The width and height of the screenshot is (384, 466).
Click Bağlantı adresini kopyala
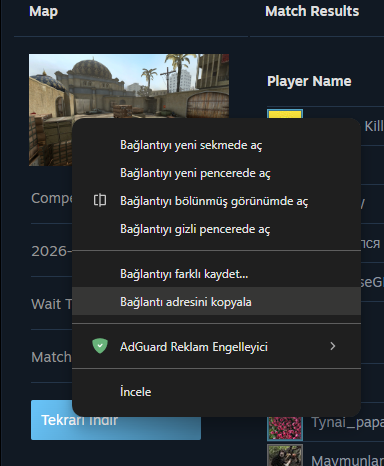point(216,302)
